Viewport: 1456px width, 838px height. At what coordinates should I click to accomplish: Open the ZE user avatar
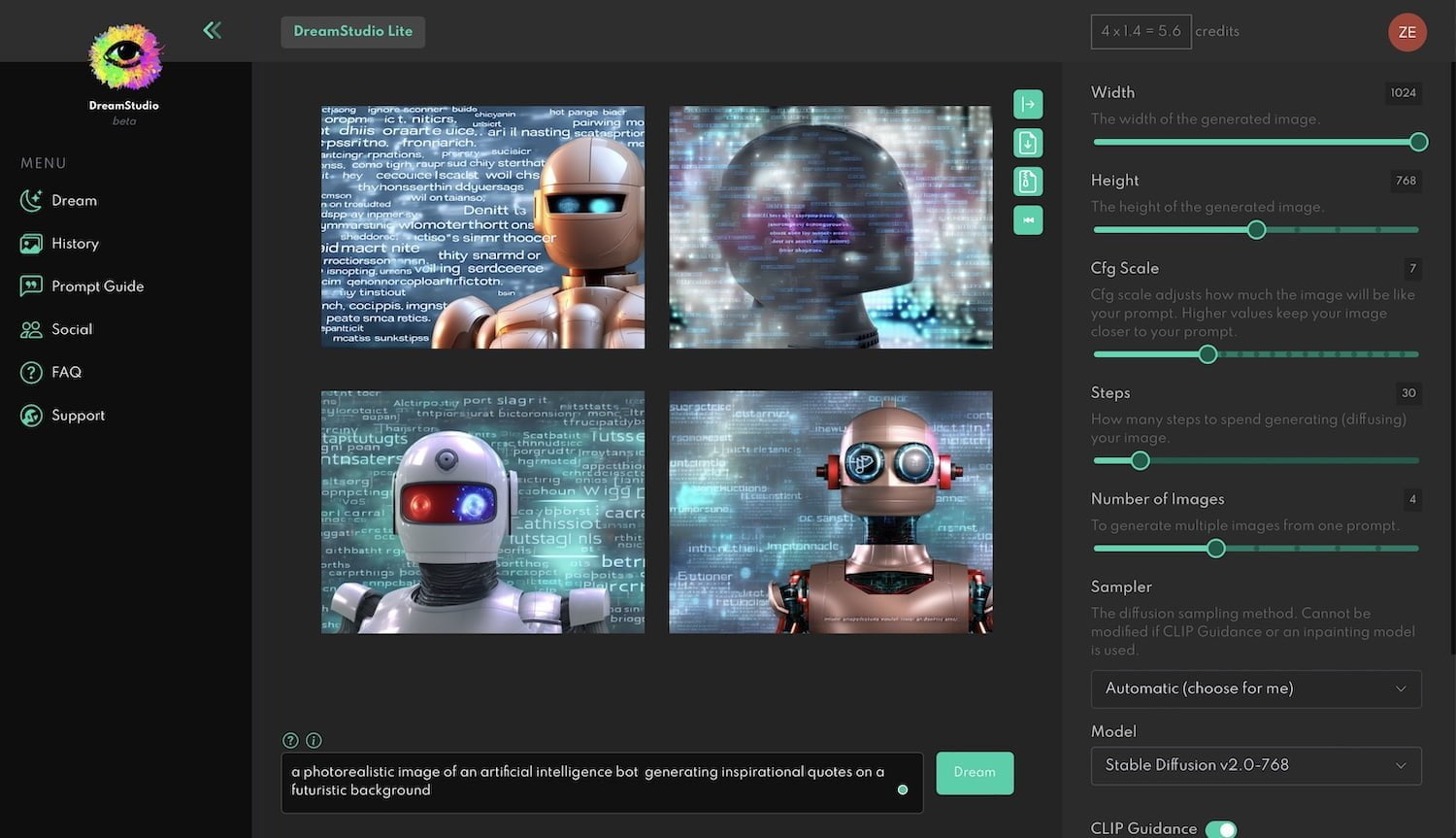click(x=1406, y=32)
